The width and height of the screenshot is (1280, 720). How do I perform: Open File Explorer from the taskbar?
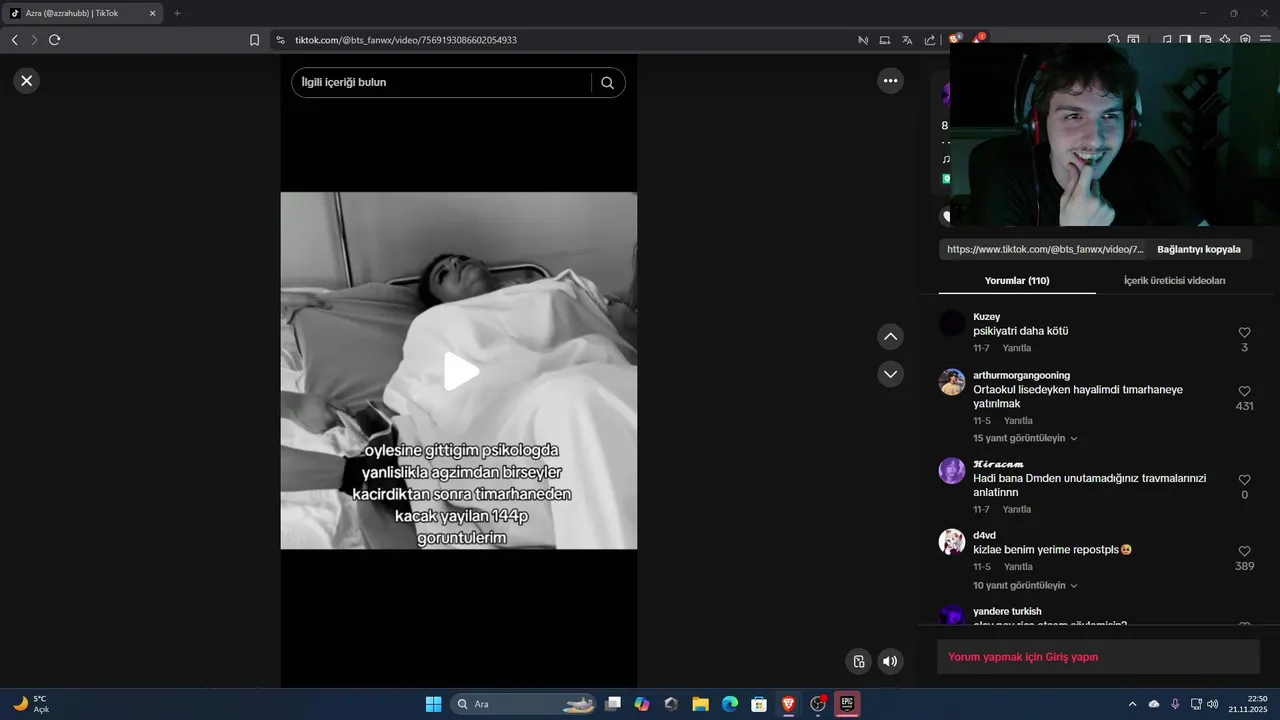coord(700,704)
